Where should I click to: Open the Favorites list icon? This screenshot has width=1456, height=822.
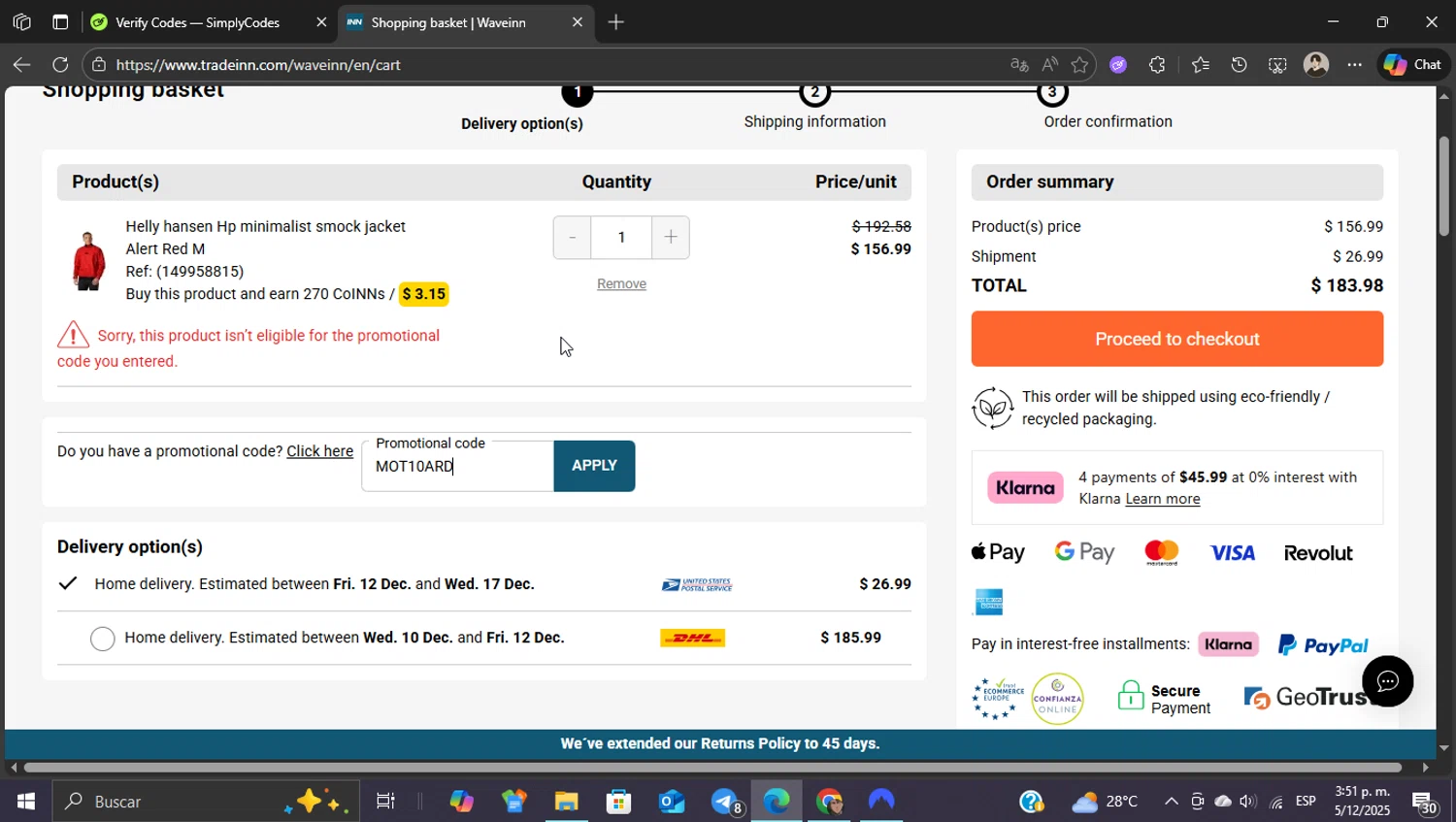click(x=1201, y=65)
